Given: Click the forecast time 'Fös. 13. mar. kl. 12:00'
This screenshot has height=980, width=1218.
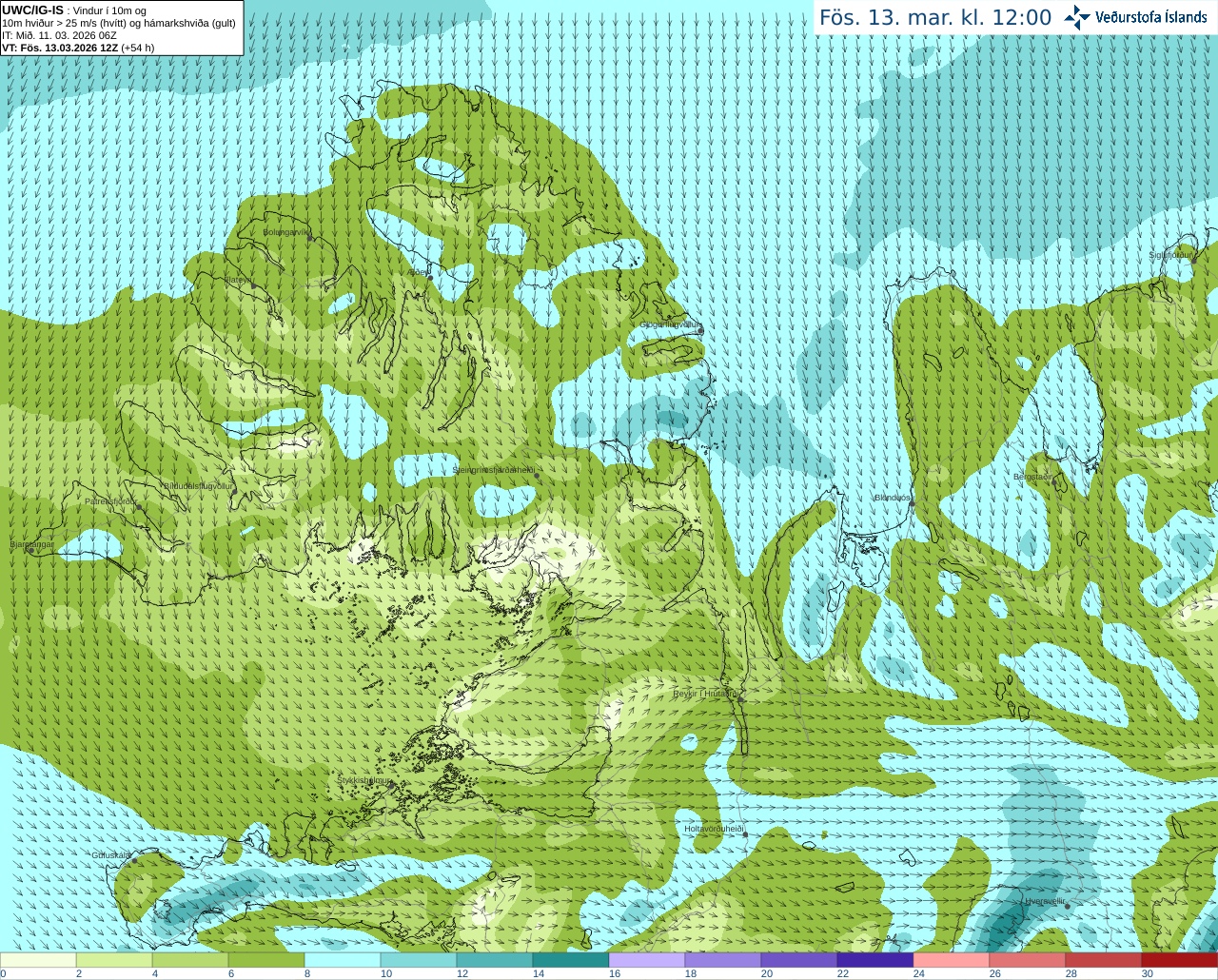Looking at the screenshot, I should 935,18.
